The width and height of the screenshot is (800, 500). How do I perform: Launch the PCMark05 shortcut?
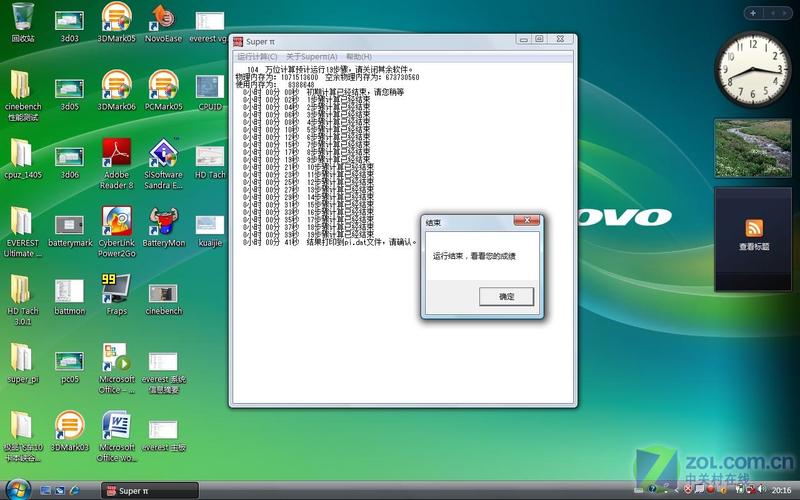pos(163,90)
